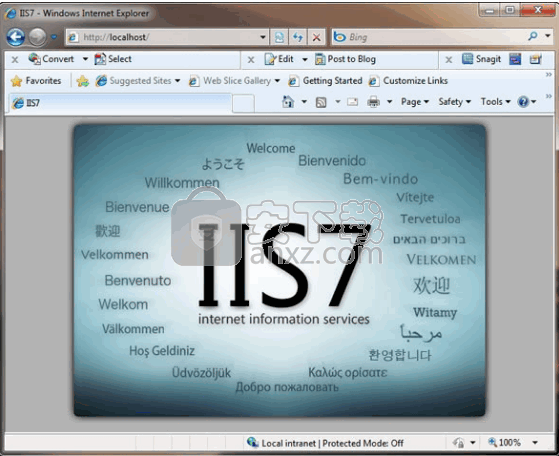Expand the Print dropdown arrow

pyautogui.click(x=390, y=102)
